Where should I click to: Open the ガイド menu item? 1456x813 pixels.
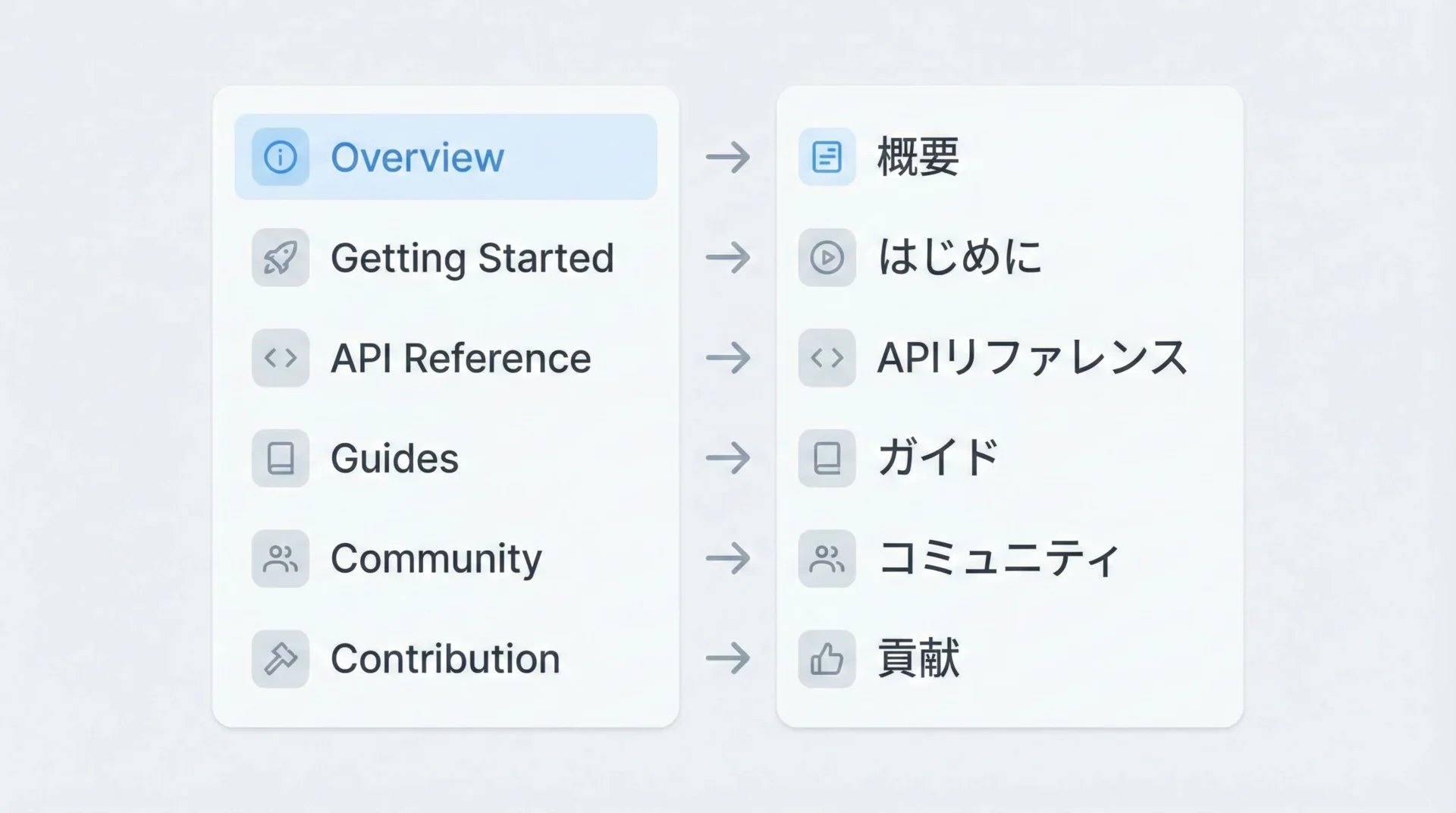tap(938, 458)
